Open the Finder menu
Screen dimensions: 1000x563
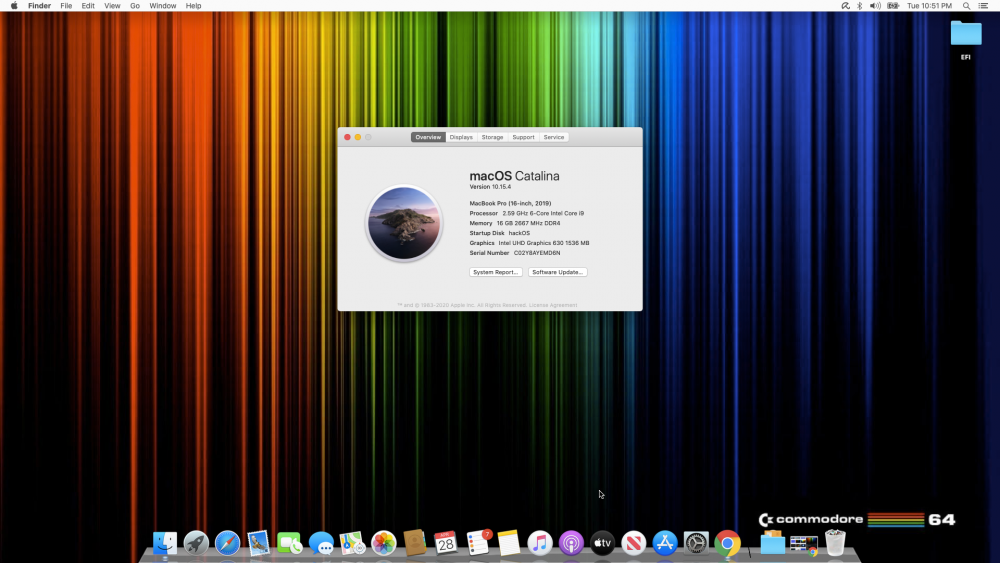[40, 6]
